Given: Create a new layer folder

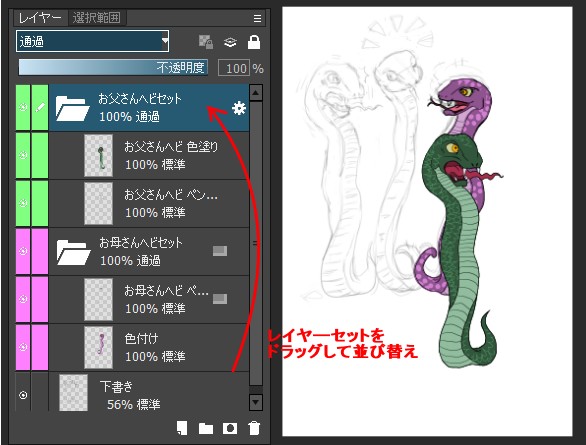Looking at the screenshot, I should click(206, 428).
